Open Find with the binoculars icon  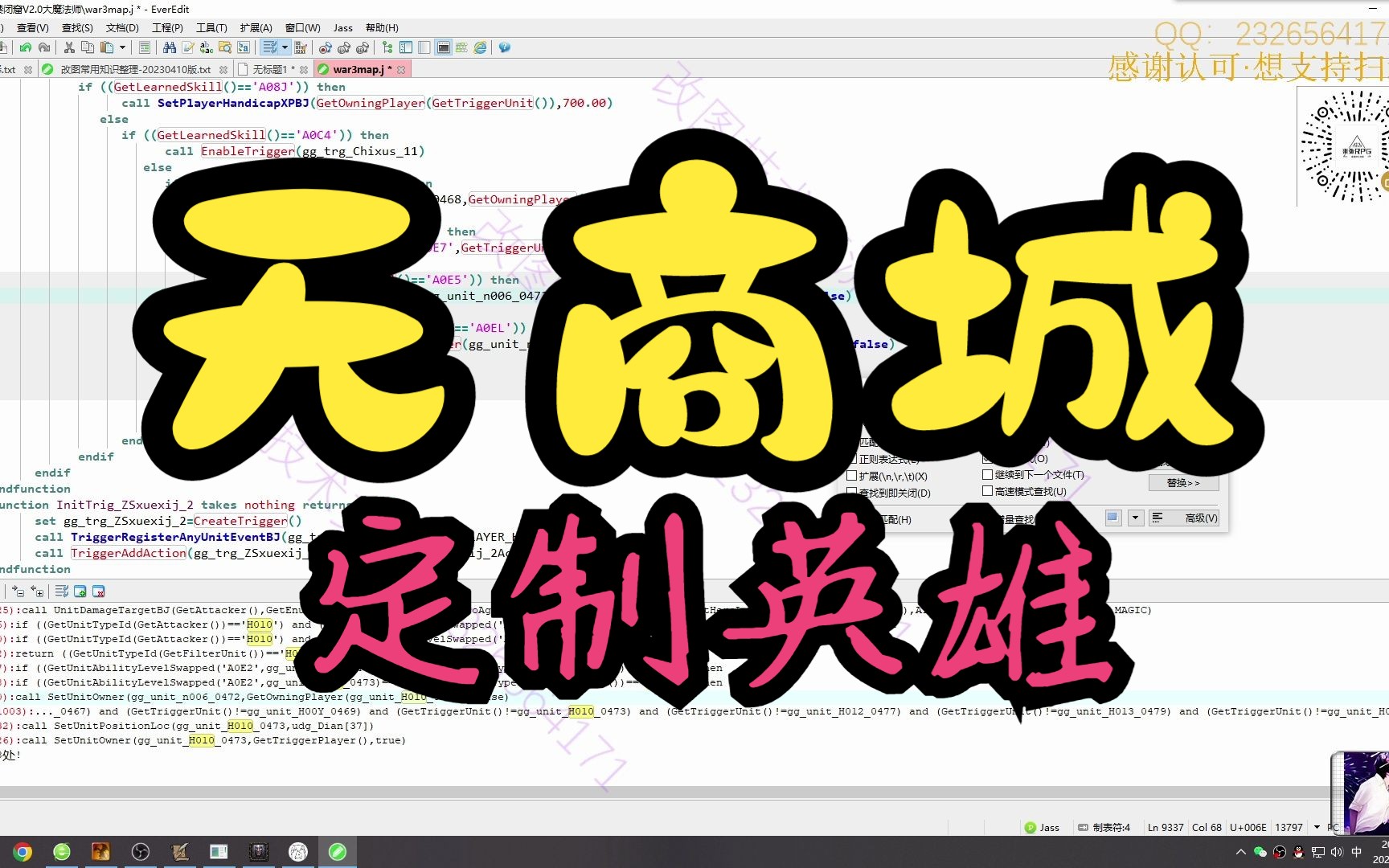(x=170, y=48)
